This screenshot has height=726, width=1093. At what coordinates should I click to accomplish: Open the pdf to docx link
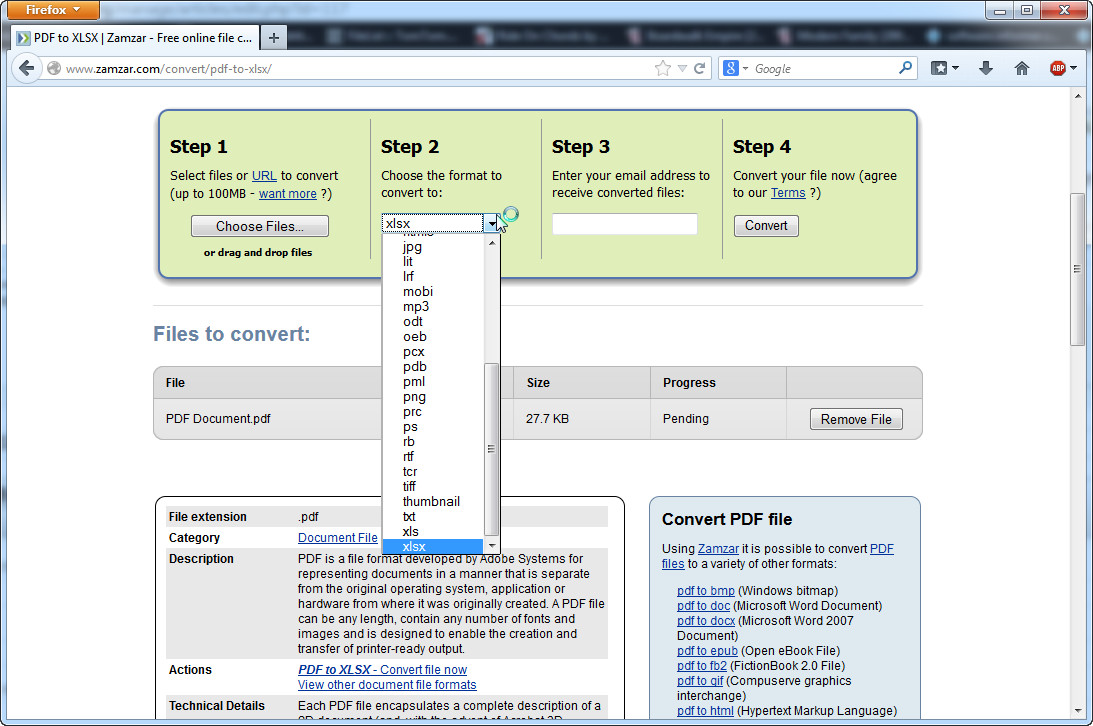705,621
